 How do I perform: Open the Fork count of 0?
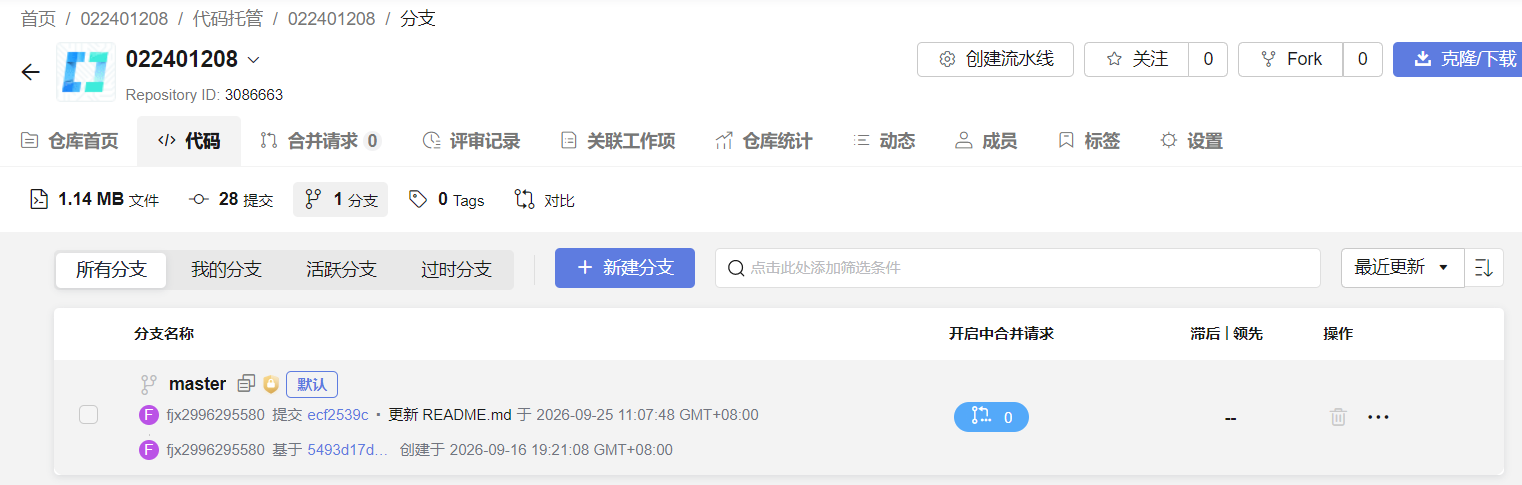(1362, 59)
